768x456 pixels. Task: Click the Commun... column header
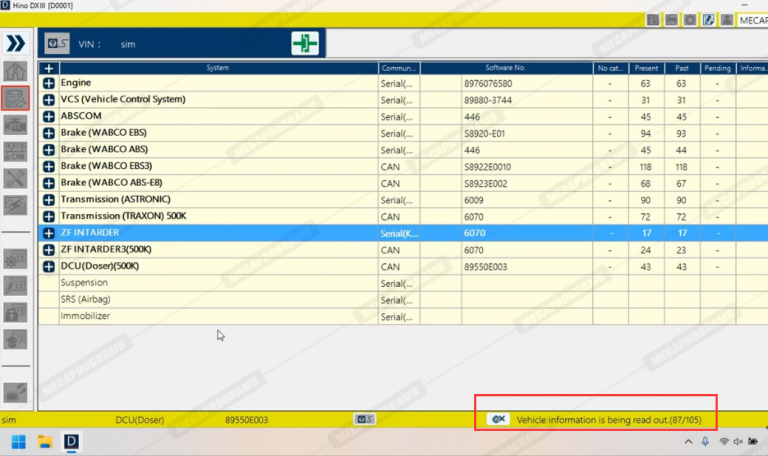(x=399, y=68)
